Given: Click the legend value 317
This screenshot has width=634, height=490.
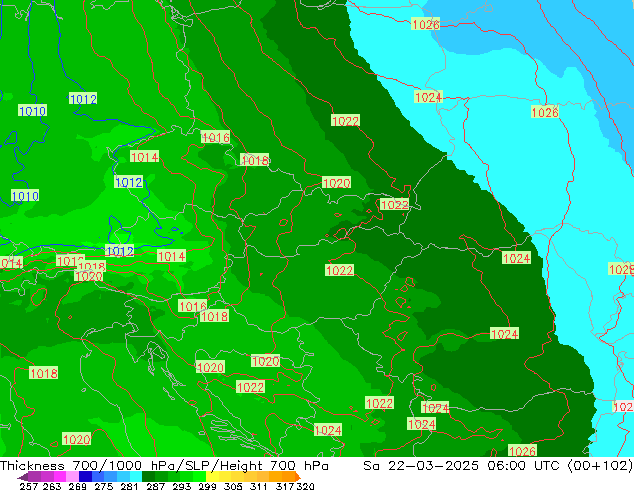Looking at the screenshot, I should (285, 486).
